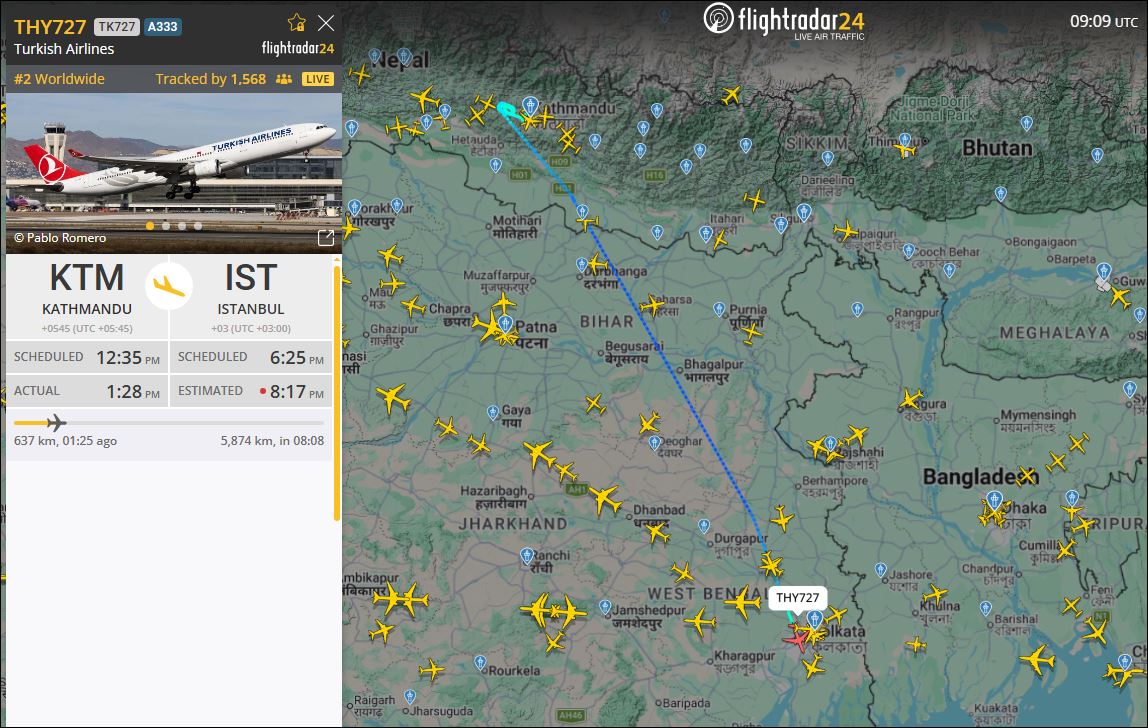Screen dimensions: 1148x728
Task: Click the Flightradar24 logo at top
Action: tap(784, 22)
